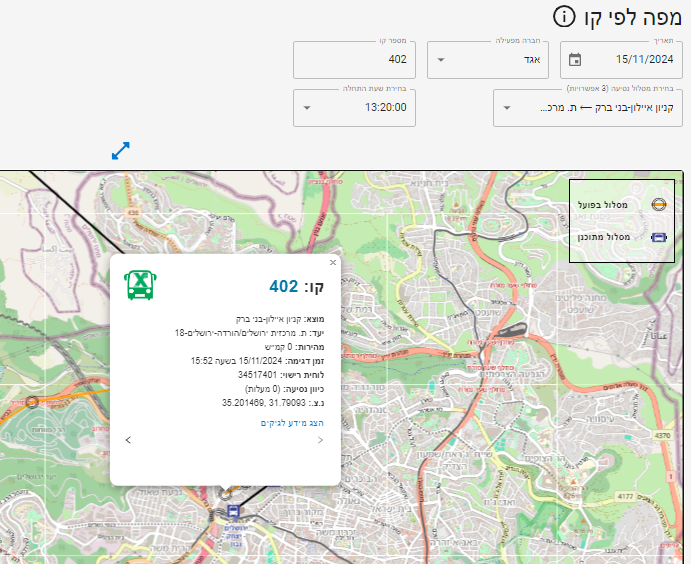Image resolution: width=691 pixels, height=564 pixels.
Task: Go to next sample with popup right arrow
Action: point(320,440)
